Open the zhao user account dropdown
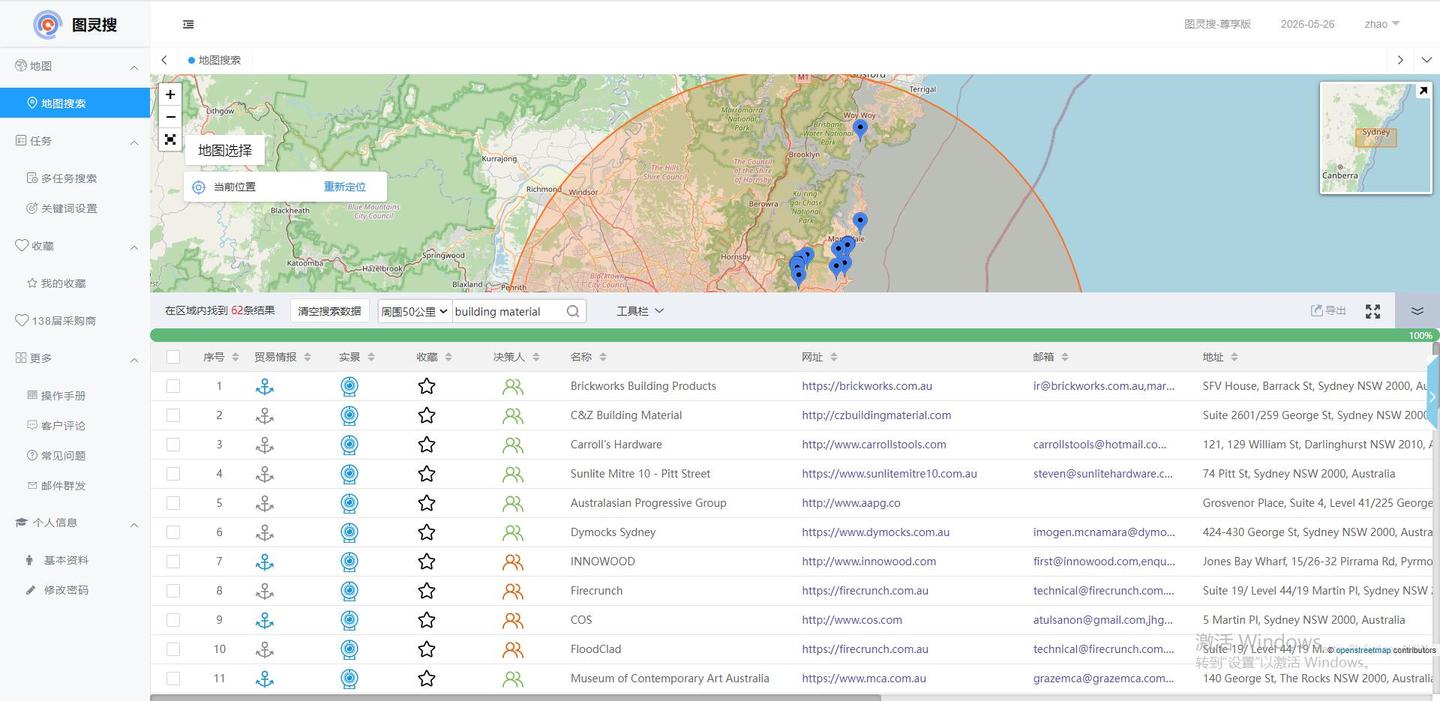Image resolution: width=1440 pixels, height=701 pixels. click(x=1381, y=24)
